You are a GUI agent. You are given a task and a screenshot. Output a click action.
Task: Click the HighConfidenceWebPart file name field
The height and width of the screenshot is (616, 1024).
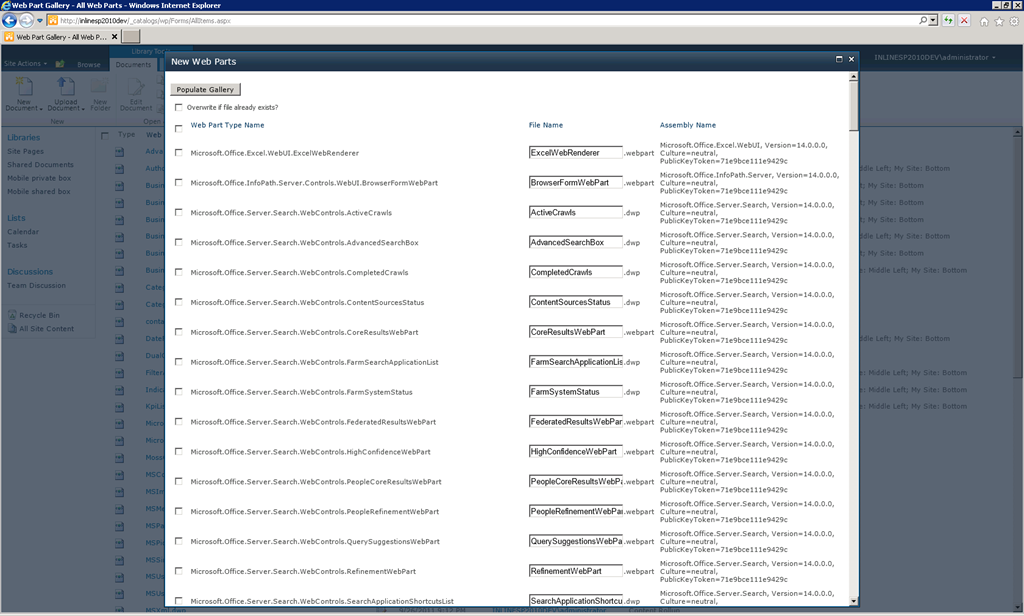(x=575, y=451)
